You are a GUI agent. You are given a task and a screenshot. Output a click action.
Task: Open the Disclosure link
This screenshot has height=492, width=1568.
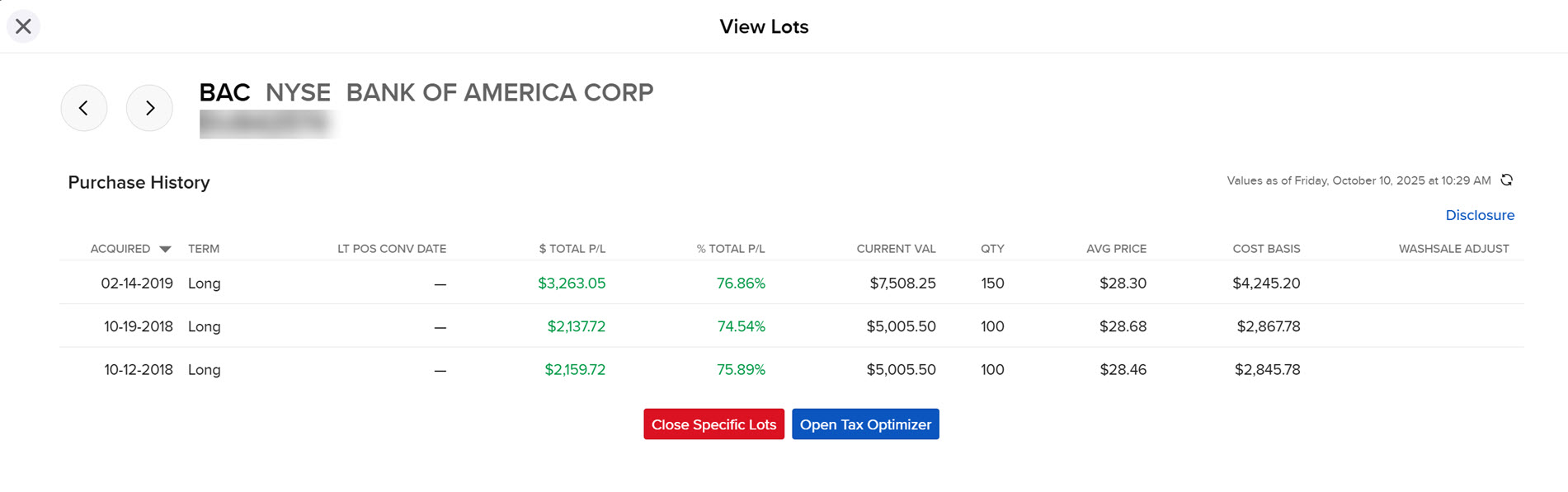1479,215
